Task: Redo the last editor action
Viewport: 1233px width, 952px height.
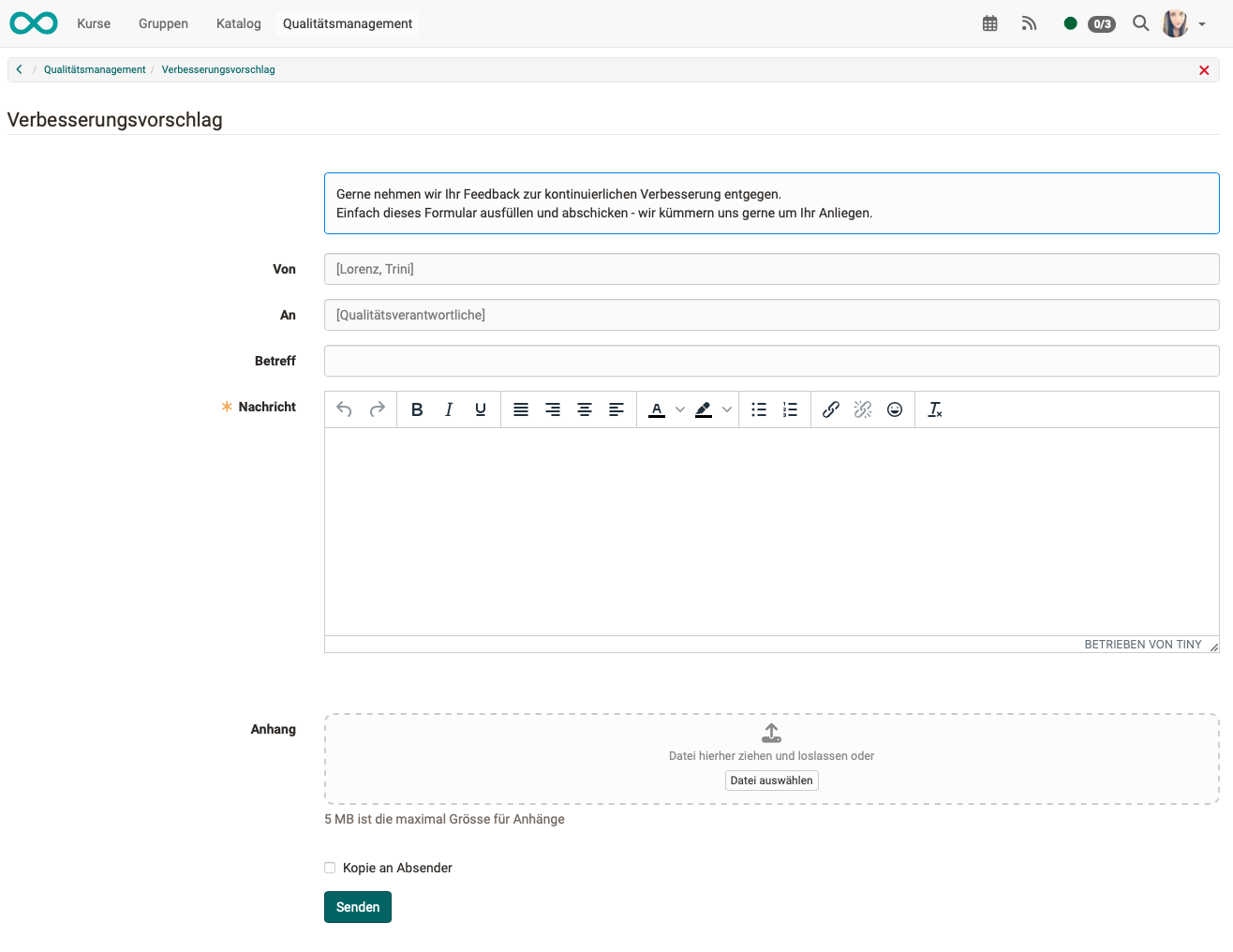Action: click(x=377, y=409)
